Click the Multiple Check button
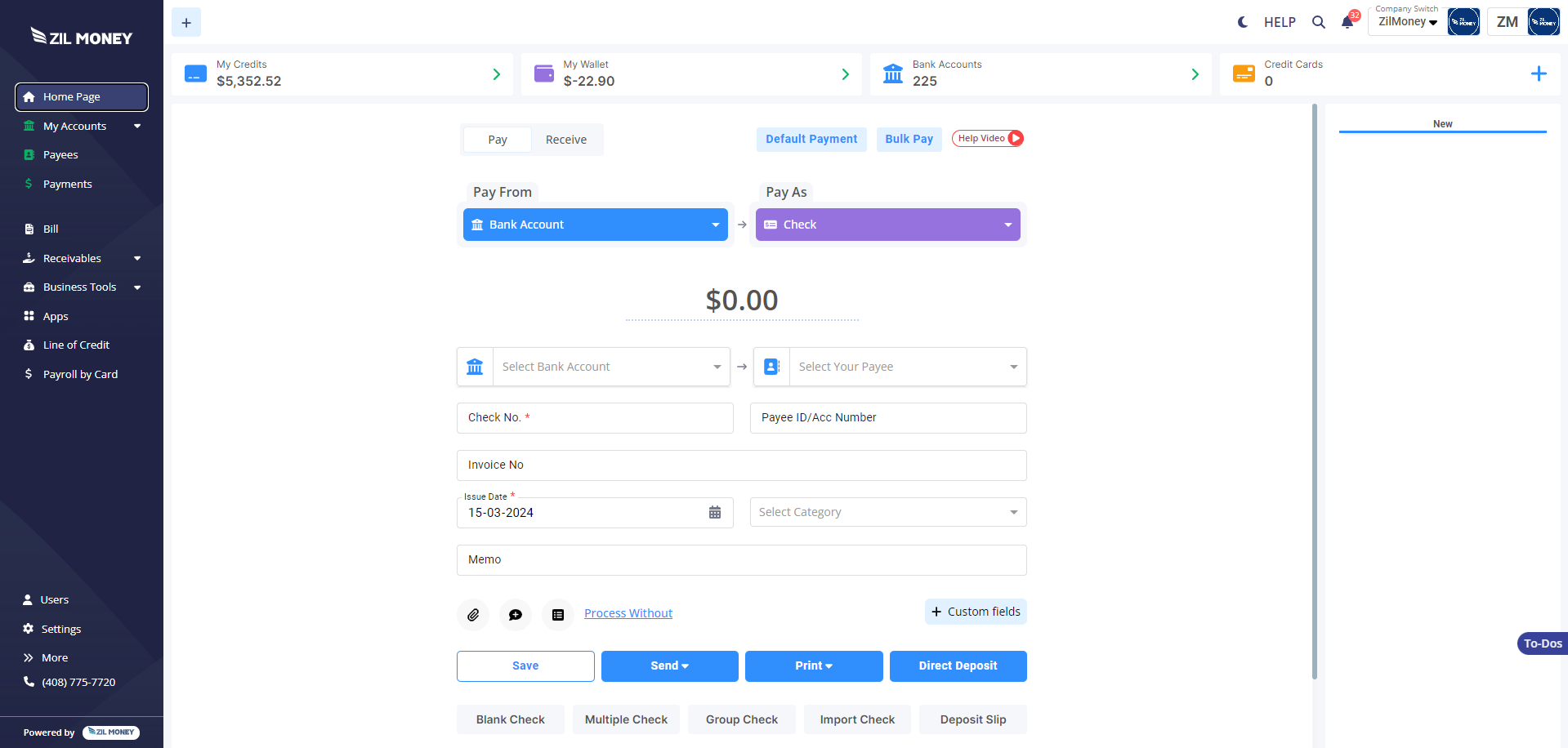Viewport: 1568px width, 748px height. coord(626,719)
